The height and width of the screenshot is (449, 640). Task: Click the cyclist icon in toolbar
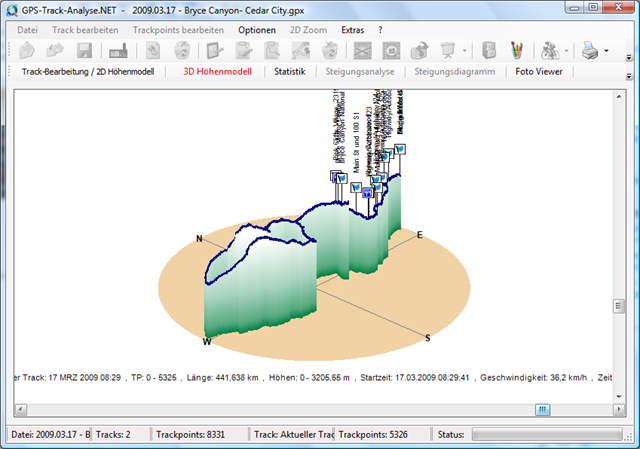click(549, 50)
